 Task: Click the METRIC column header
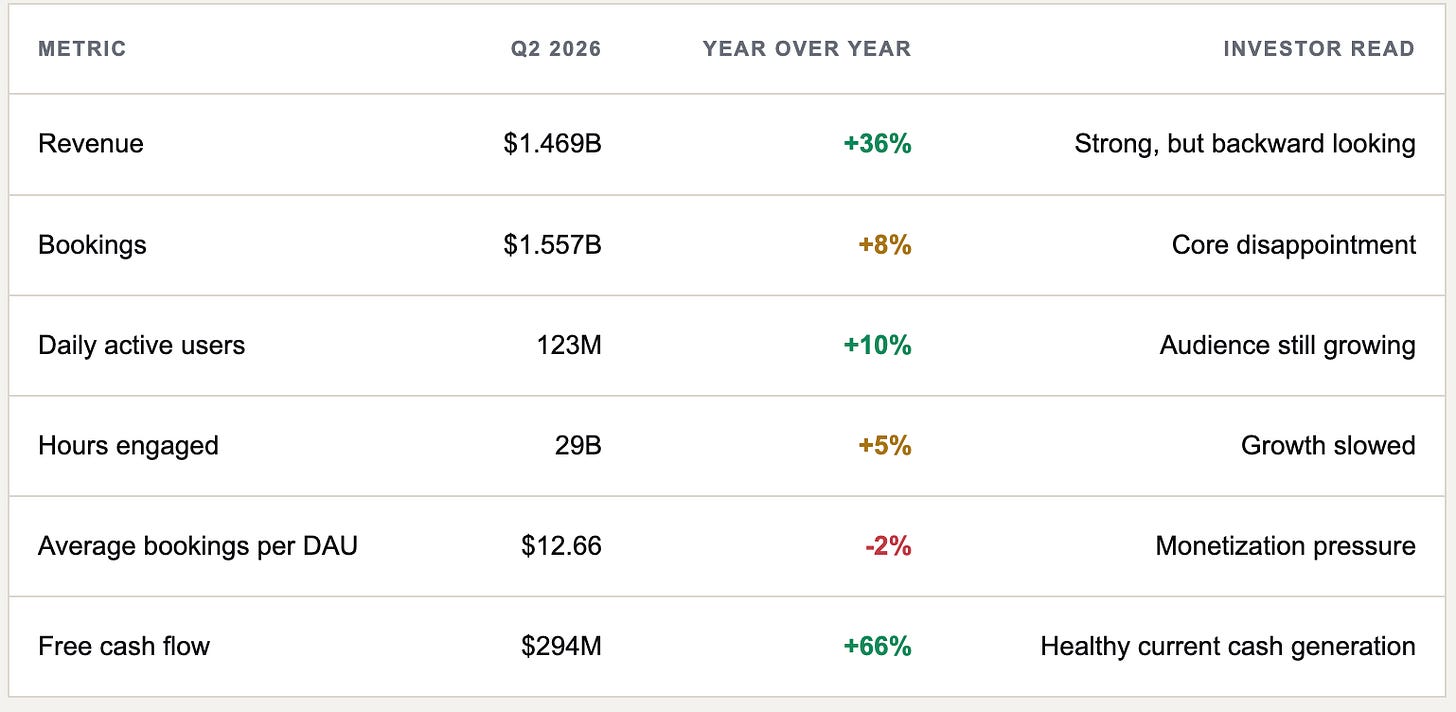pos(82,49)
